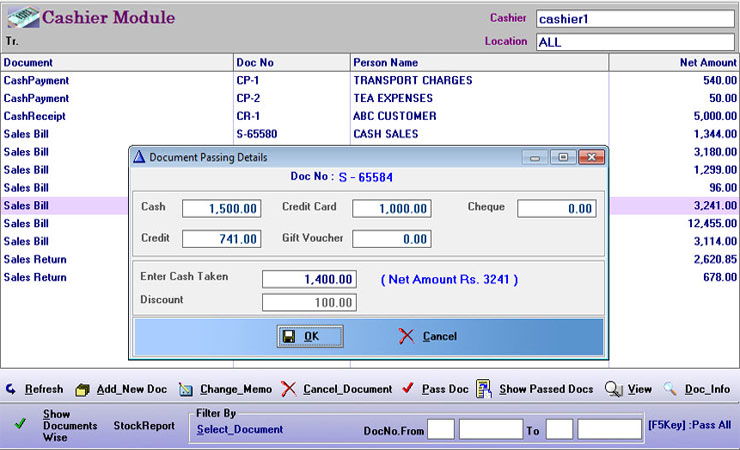Screen dimensions: 740x450
Task: Click the Change_Memo pencil icon
Action: (186, 390)
